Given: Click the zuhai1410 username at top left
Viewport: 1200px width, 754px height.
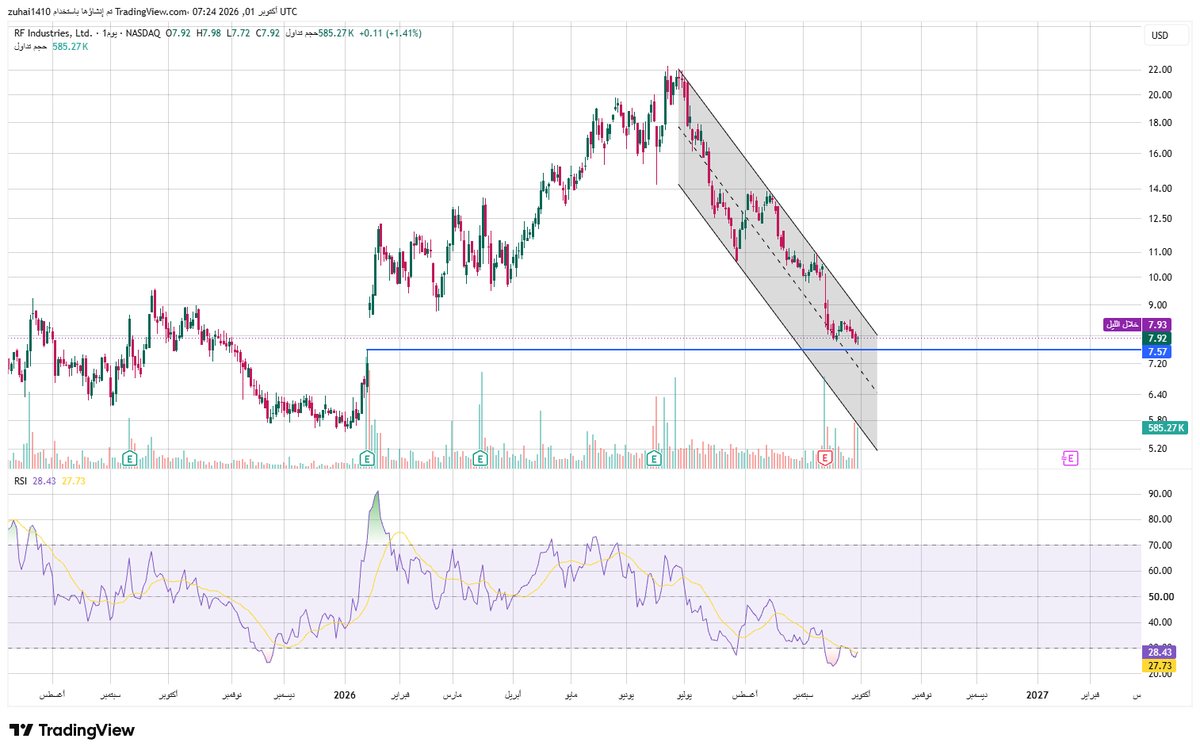Looking at the screenshot, I should coord(28,11).
